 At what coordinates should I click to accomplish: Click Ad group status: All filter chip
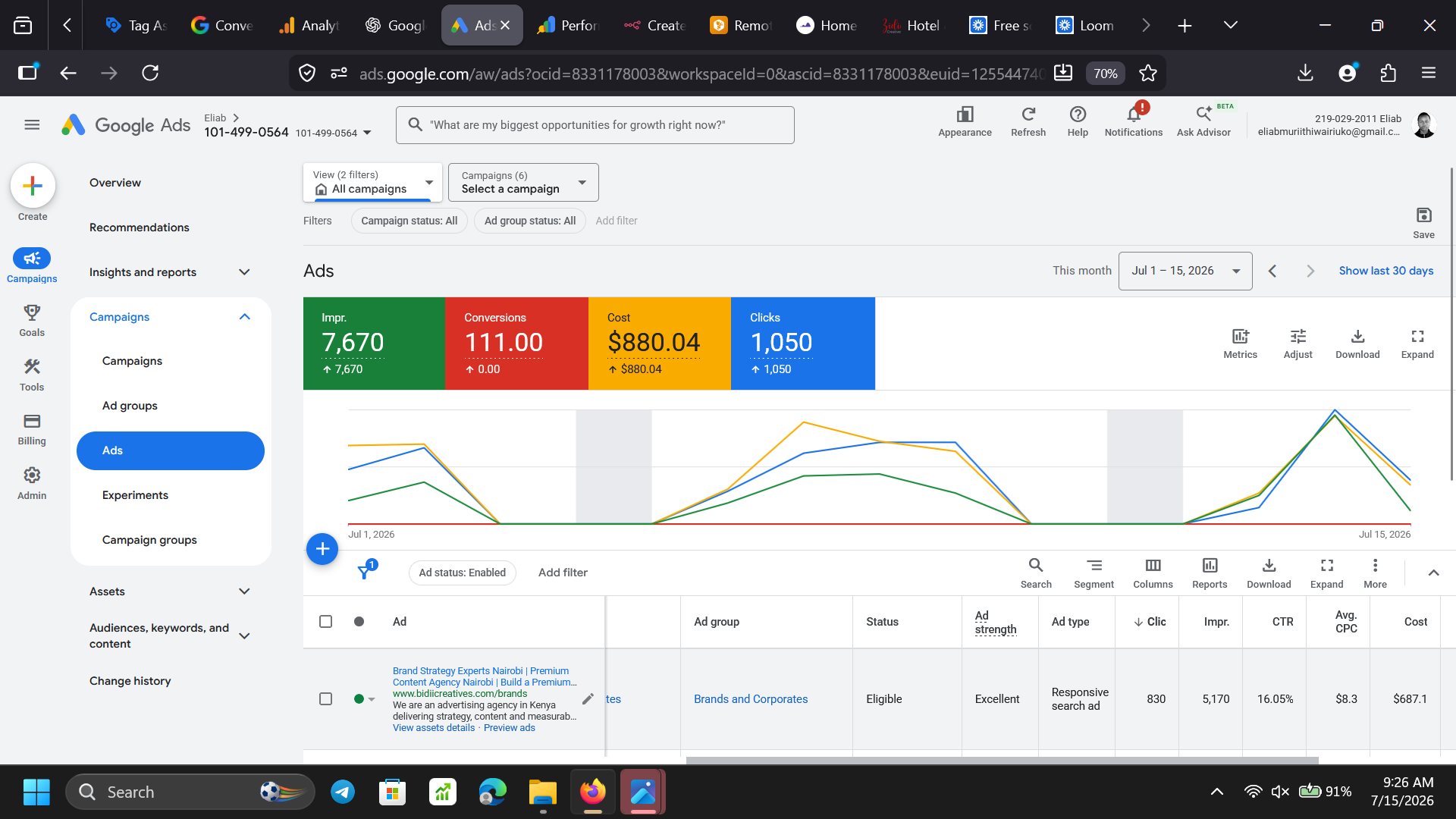[530, 221]
